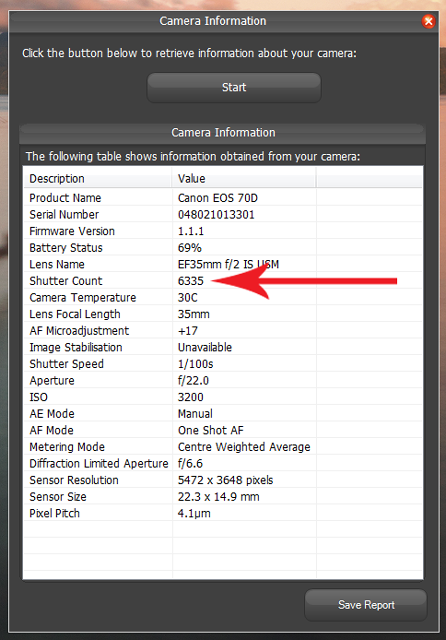446x640 pixels.
Task: Select the Product Name row
Action: tap(223, 198)
